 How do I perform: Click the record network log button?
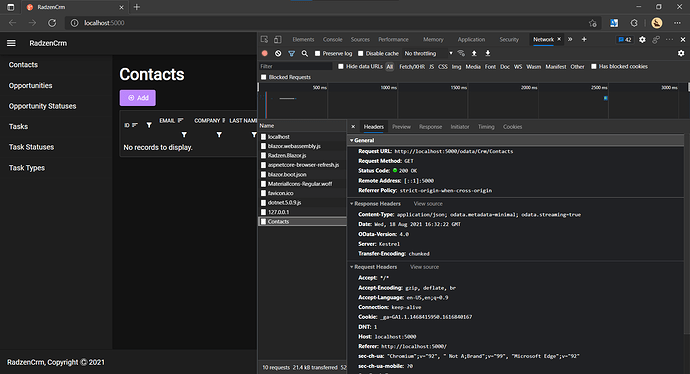[x=264, y=53]
